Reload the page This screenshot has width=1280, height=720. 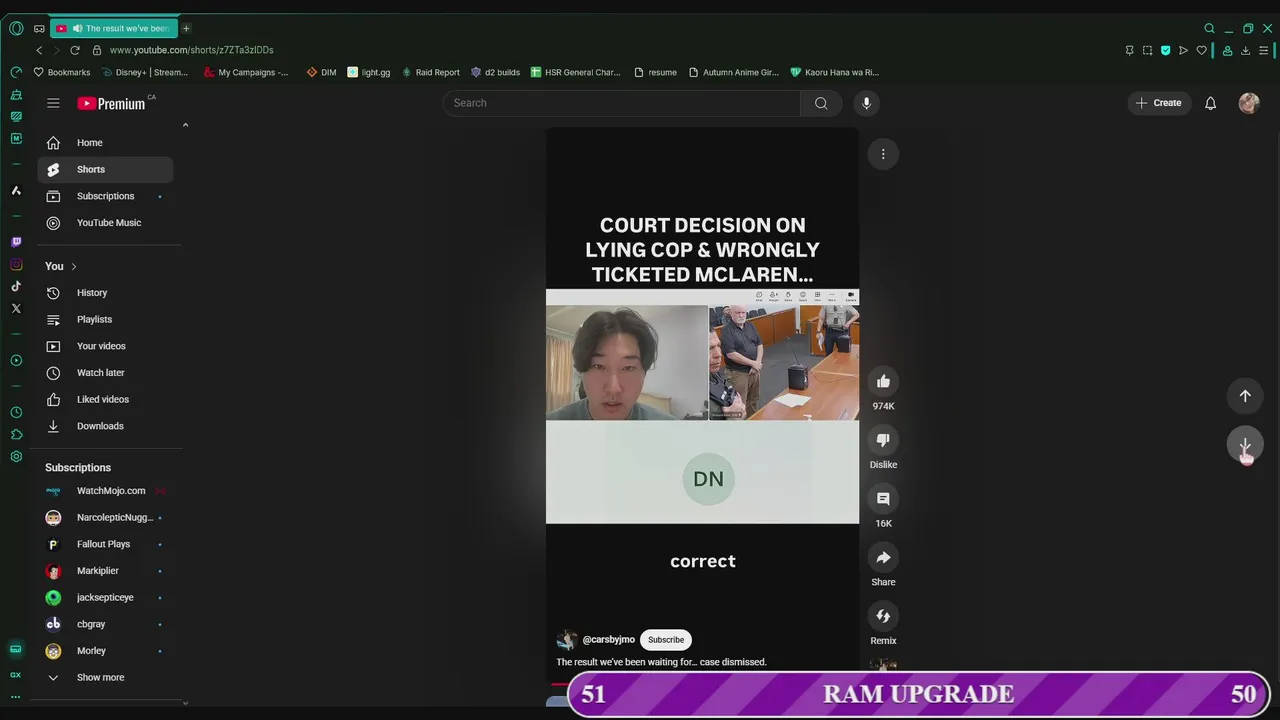point(75,50)
